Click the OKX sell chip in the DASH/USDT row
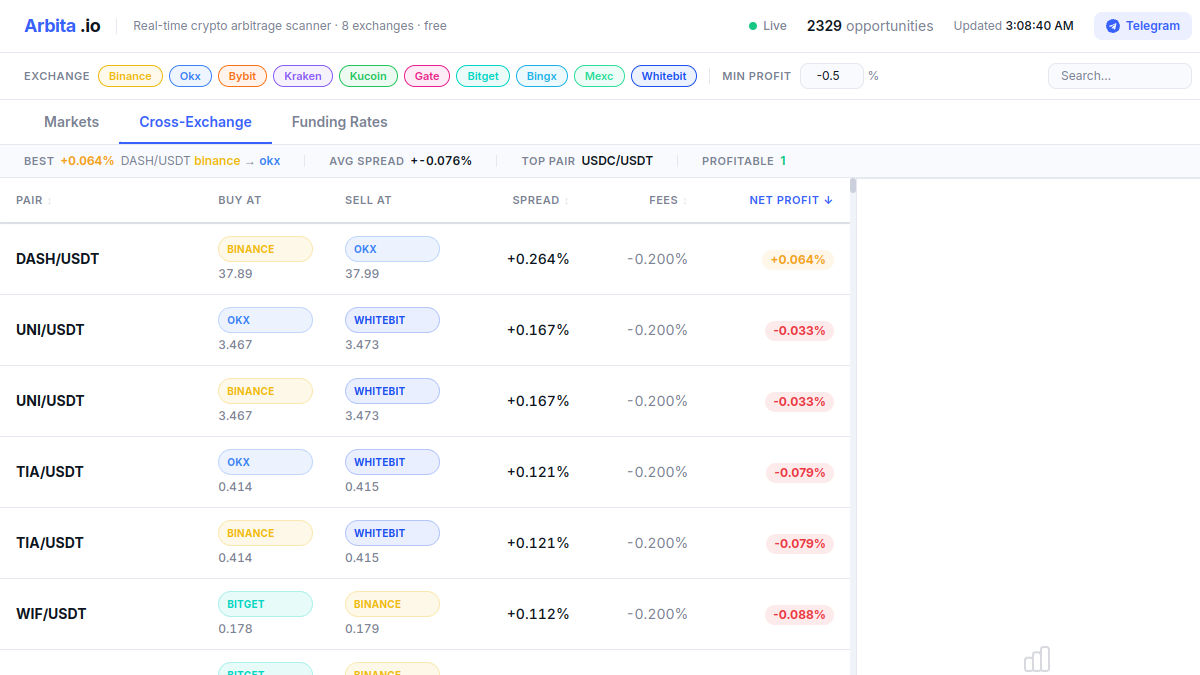 coord(392,249)
